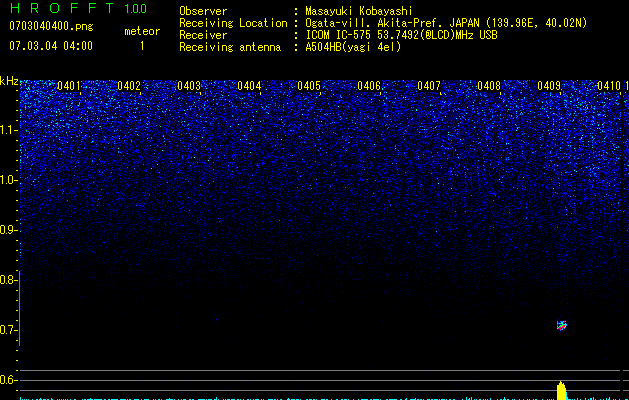Click the kHz axis unit label
The height and width of the screenshot is (400, 629).
coord(9,81)
